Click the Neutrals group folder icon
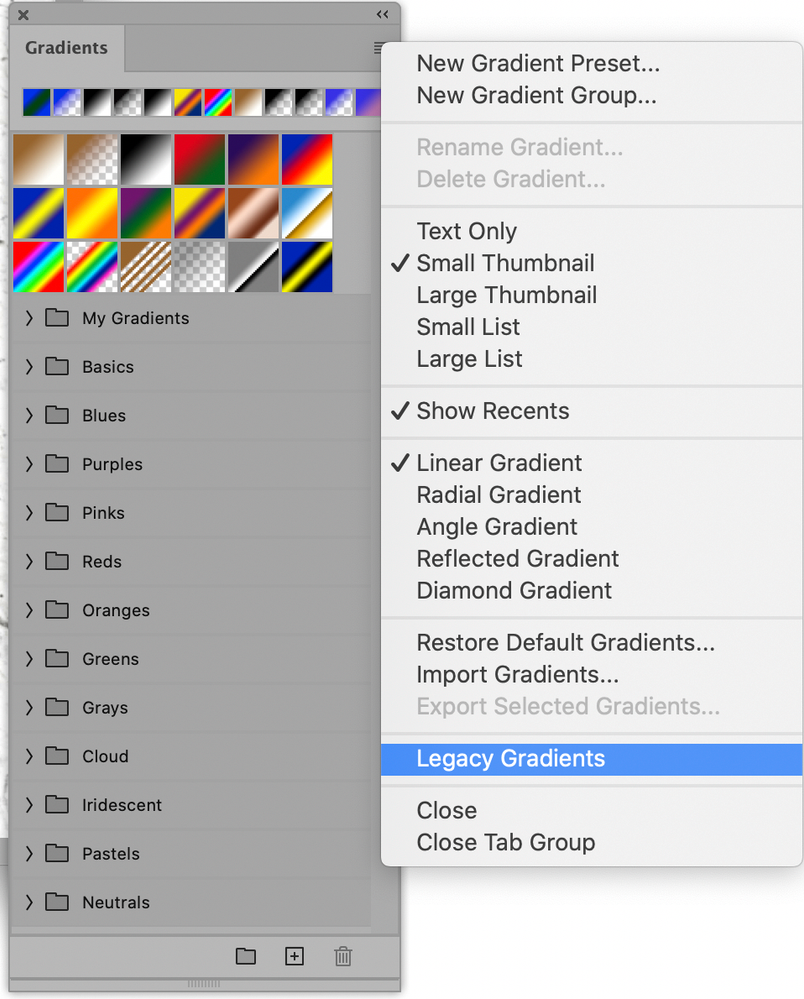The height and width of the screenshot is (999, 804). click(x=55, y=902)
